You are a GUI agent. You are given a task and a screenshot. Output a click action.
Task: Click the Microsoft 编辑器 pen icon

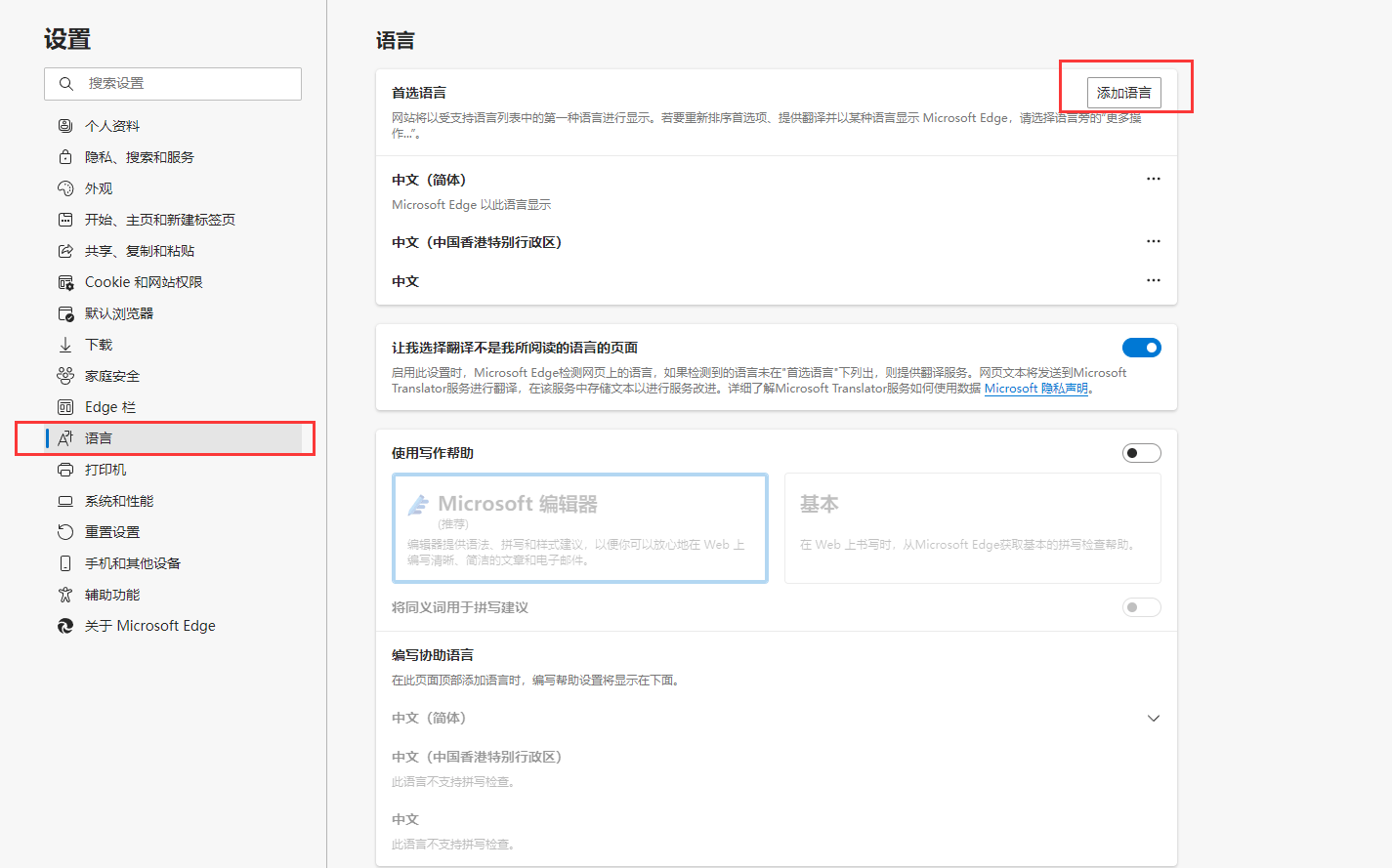418,504
